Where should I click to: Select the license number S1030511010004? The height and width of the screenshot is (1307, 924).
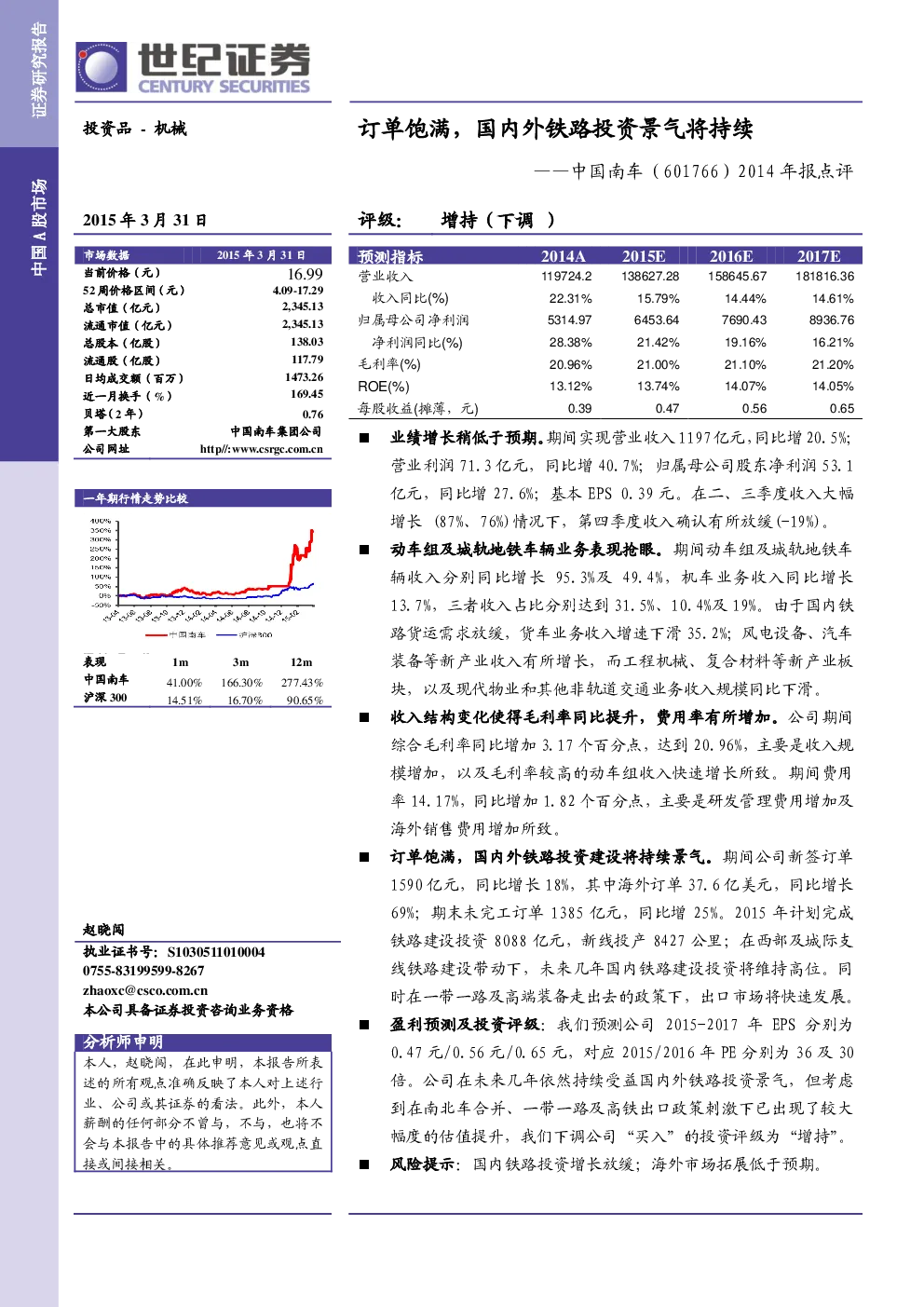click(x=216, y=952)
